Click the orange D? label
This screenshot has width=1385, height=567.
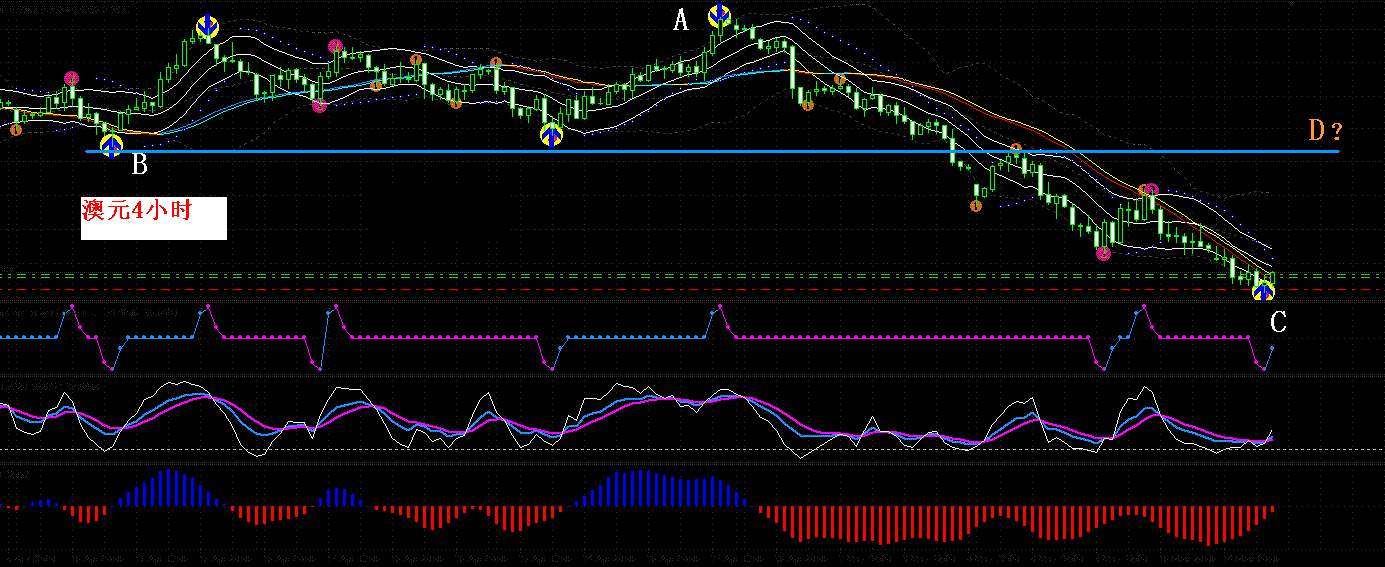(1325, 130)
